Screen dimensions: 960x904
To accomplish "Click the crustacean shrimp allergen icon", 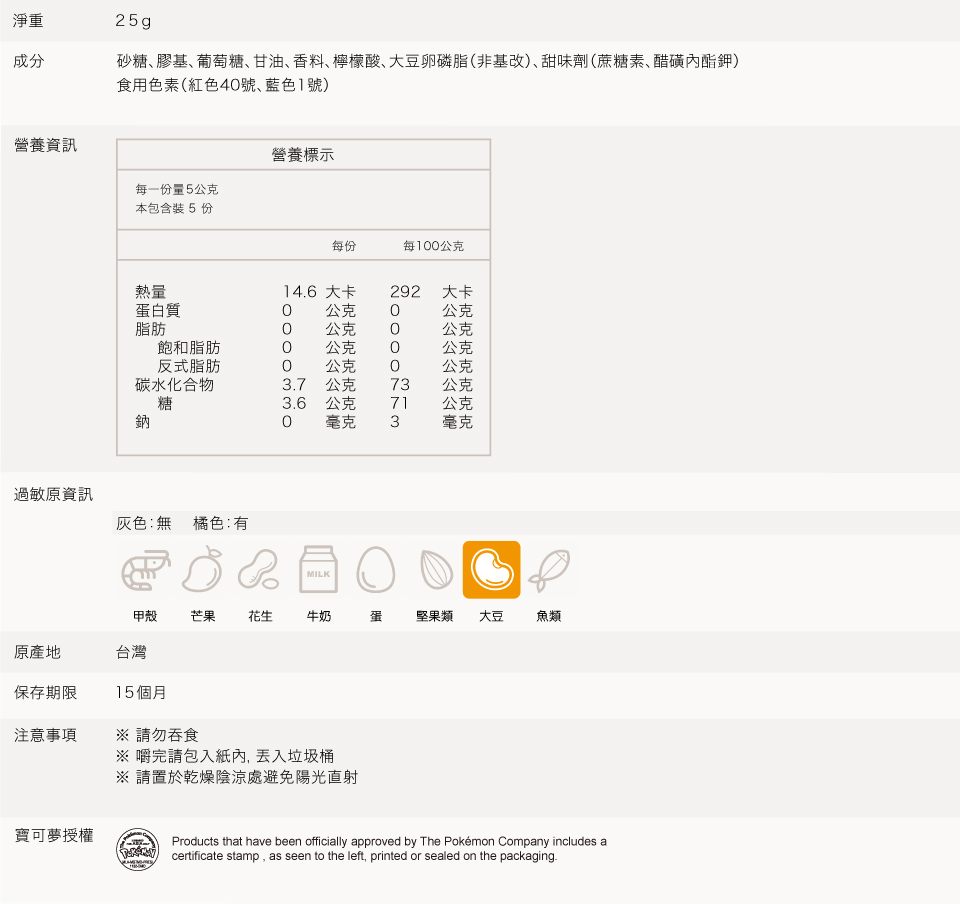I will (146, 570).
